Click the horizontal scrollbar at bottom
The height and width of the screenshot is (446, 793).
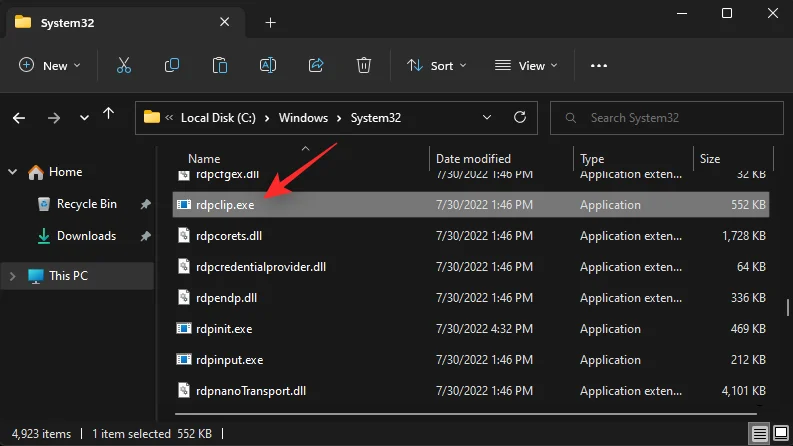tap(465, 414)
